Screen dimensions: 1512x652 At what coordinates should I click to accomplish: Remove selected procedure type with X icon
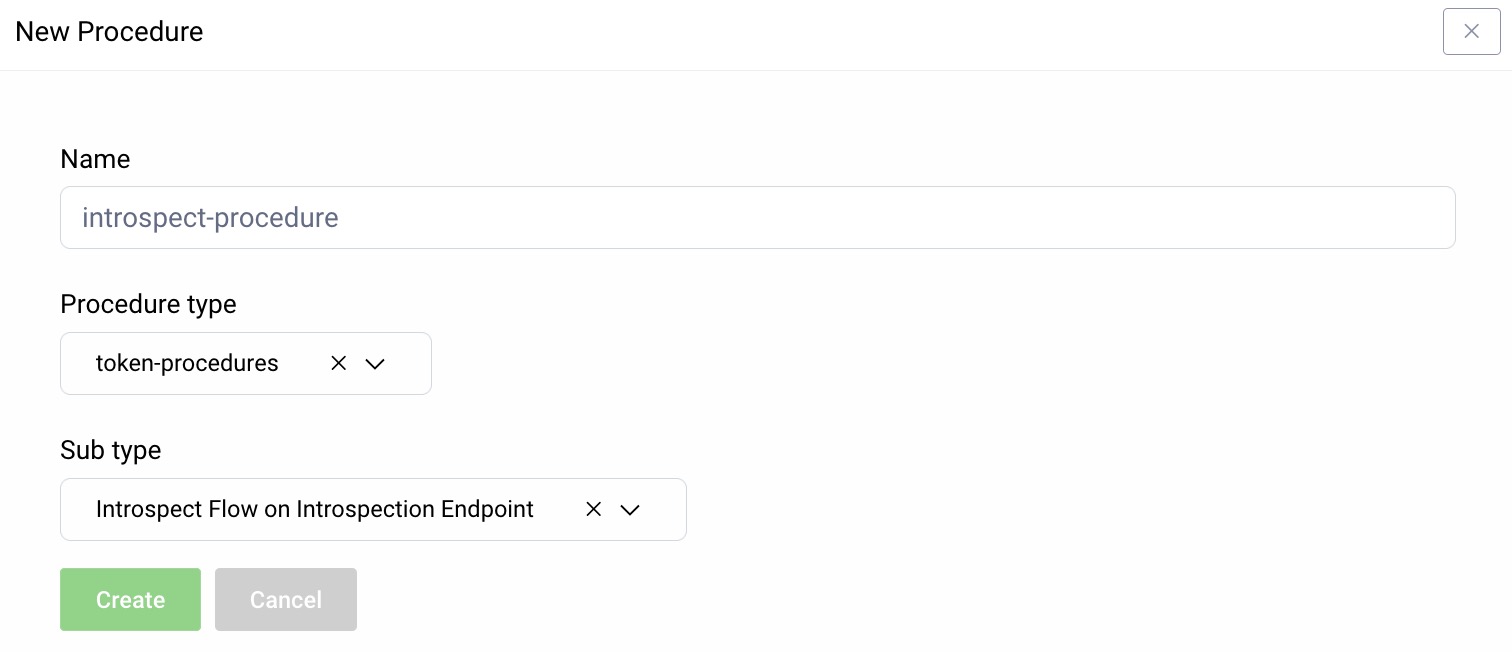(x=338, y=364)
